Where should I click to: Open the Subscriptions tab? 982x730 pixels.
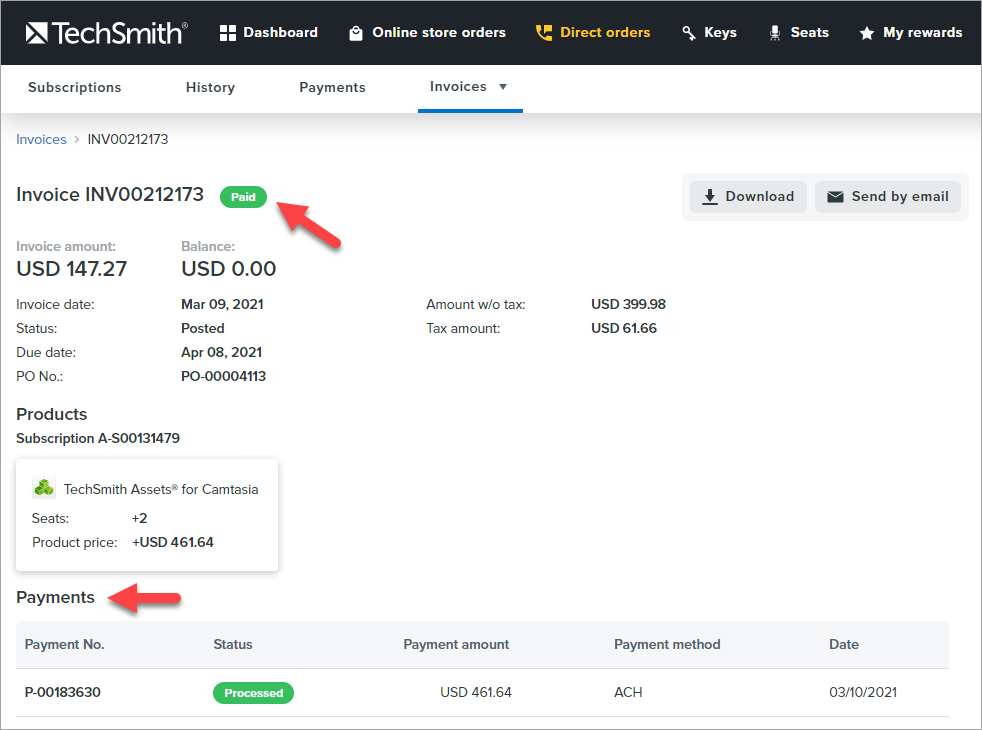[x=74, y=88]
